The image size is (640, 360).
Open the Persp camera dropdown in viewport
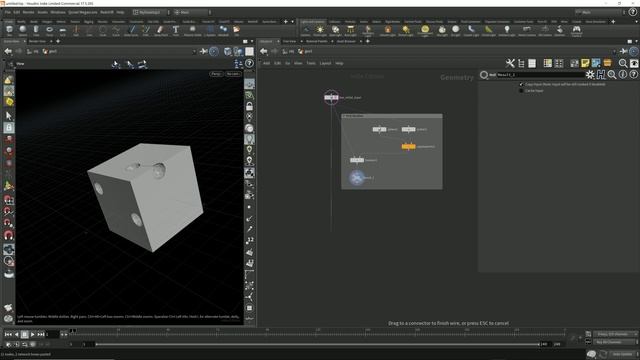tap(216, 74)
